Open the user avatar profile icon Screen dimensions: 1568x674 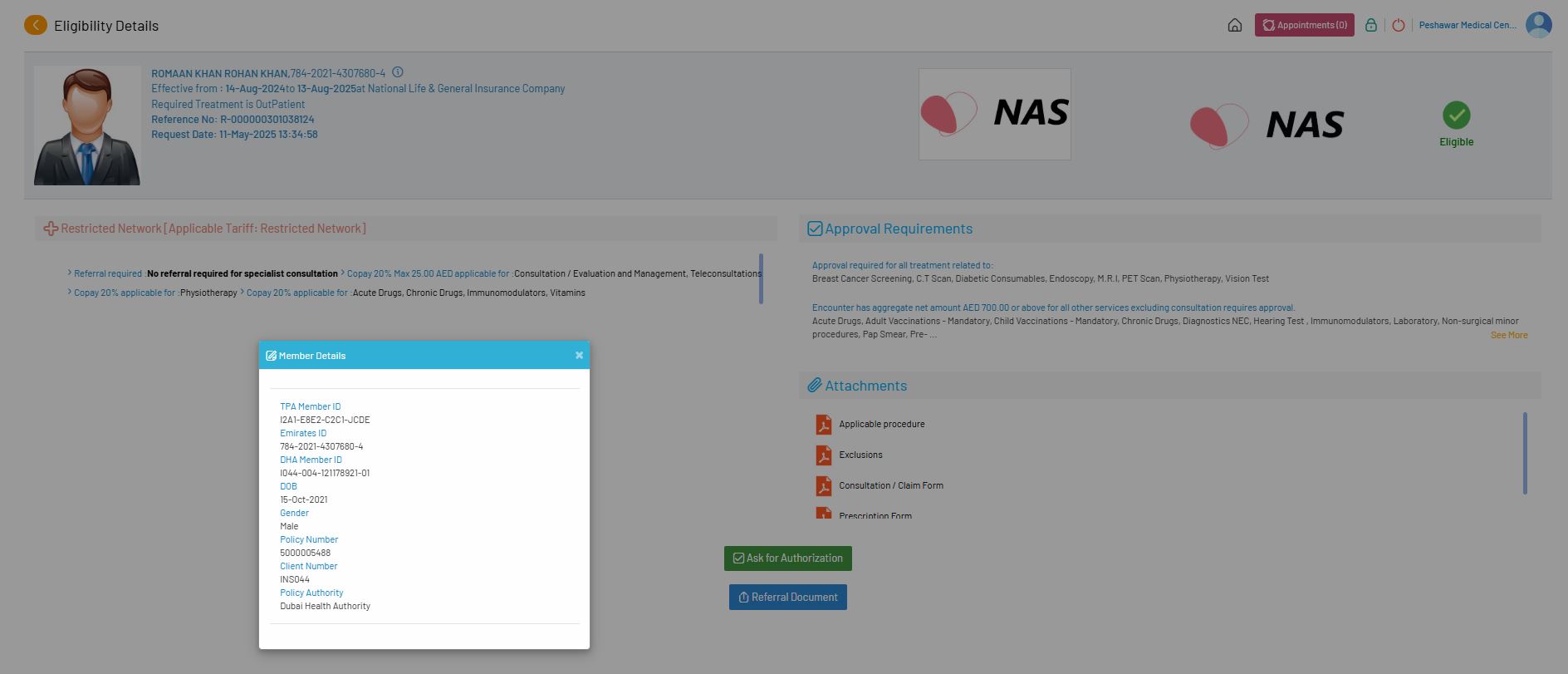[x=1539, y=25]
